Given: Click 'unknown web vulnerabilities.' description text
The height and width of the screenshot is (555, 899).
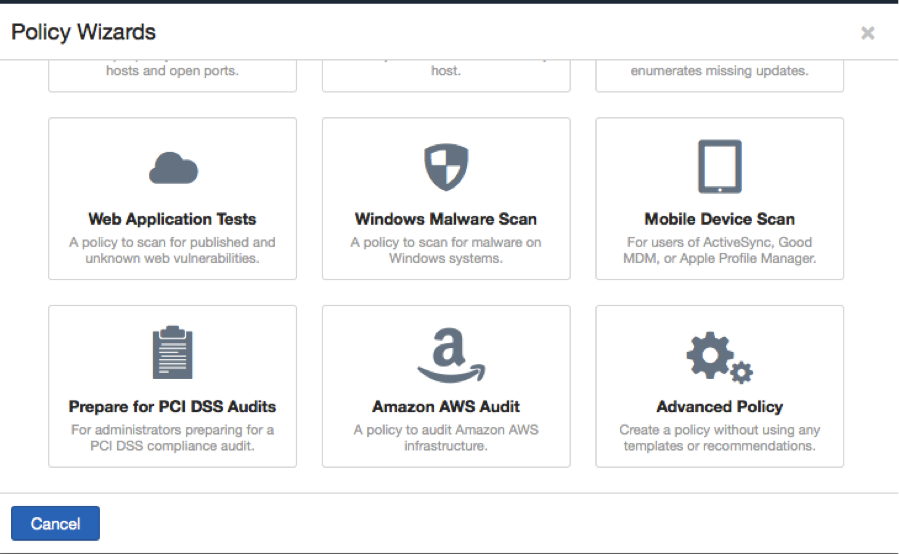Looking at the screenshot, I should click(172, 259).
